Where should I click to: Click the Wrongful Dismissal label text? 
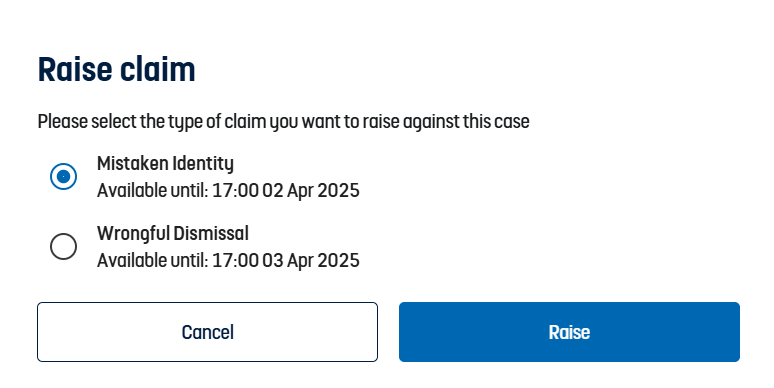pyautogui.click(x=173, y=233)
